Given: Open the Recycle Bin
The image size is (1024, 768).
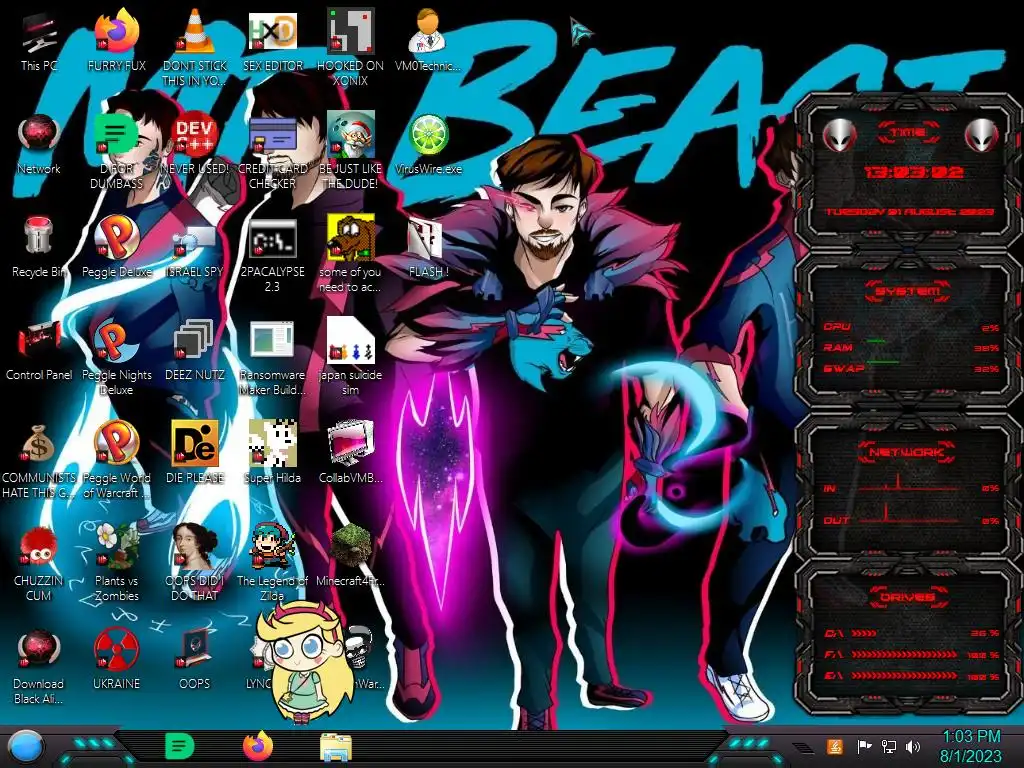Looking at the screenshot, I should tap(39, 236).
